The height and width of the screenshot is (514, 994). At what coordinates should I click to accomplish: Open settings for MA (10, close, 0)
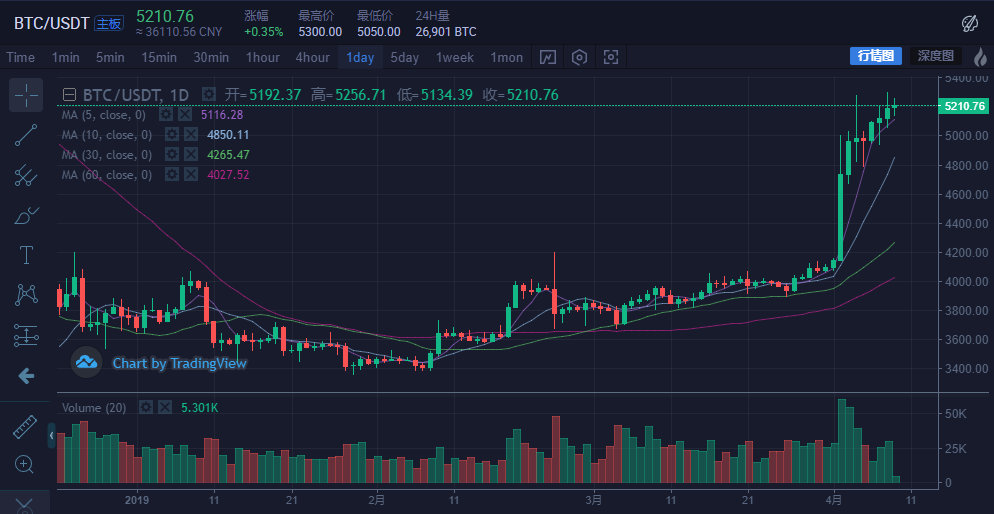tap(171, 135)
